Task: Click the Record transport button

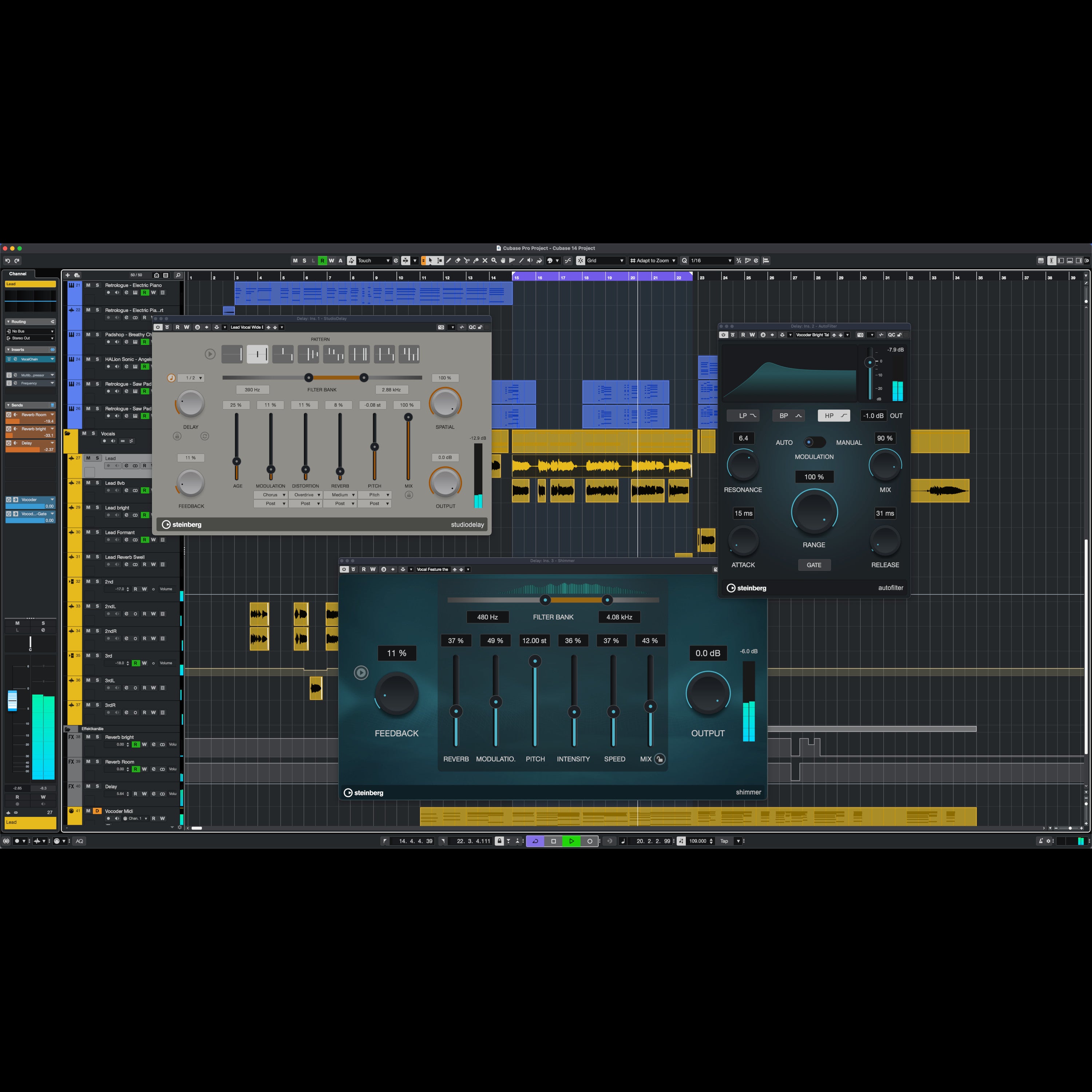Action: [590, 841]
